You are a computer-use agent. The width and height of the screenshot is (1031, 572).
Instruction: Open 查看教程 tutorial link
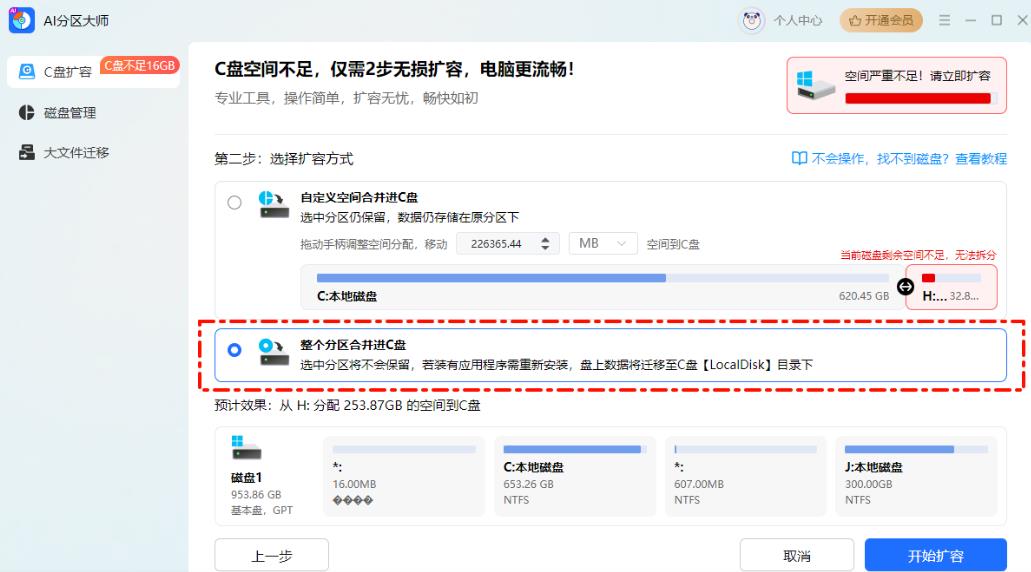[980, 158]
